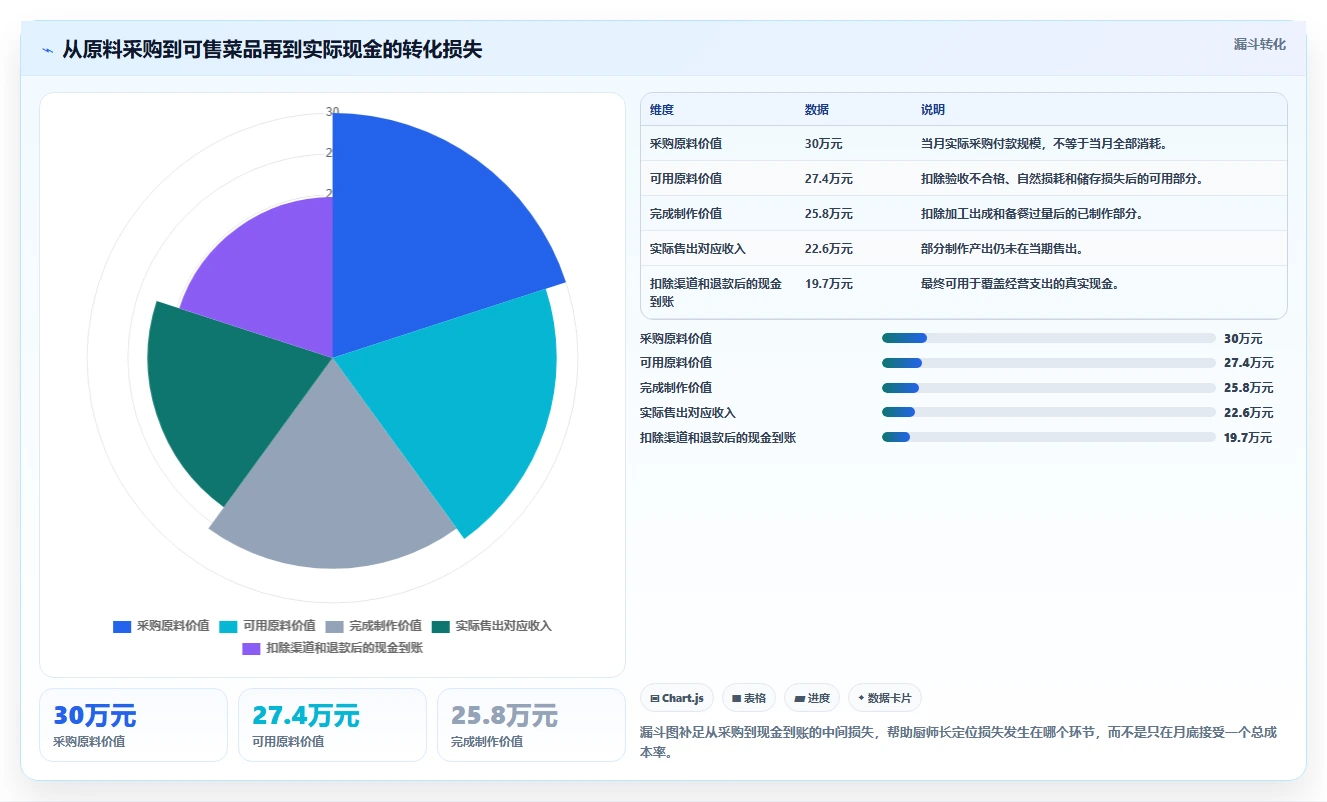Toggle the 扣除渠道和退款后的现金到账 legend swatch

click(x=251, y=648)
